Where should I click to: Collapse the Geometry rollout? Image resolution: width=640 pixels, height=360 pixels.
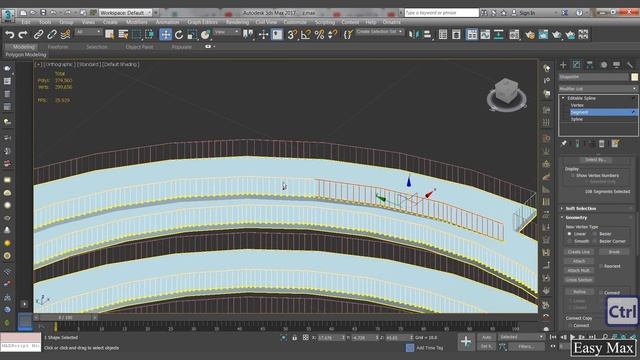click(576, 218)
